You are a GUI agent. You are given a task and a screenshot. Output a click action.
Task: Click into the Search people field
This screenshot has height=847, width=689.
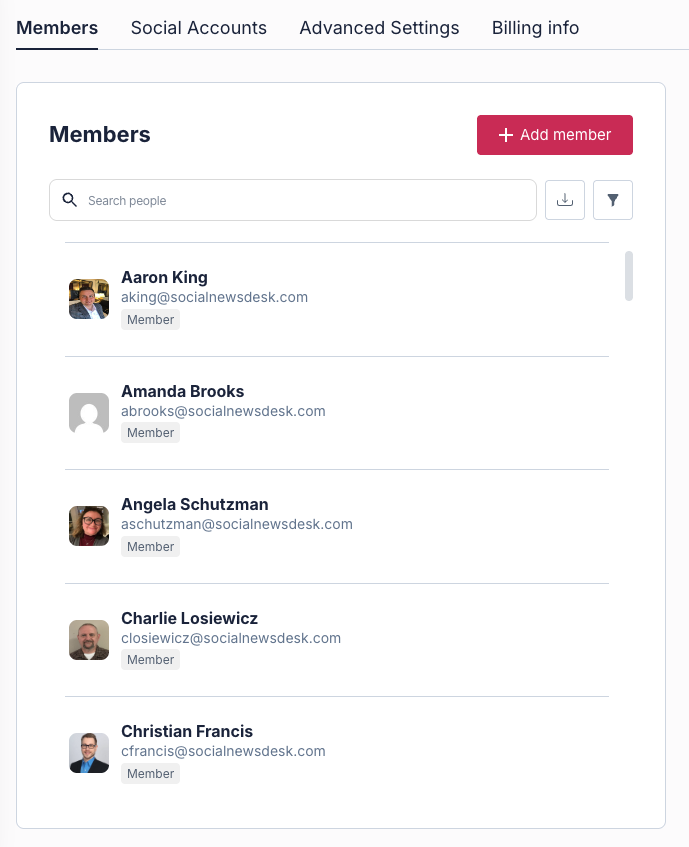pyautogui.click(x=293, y=200)
